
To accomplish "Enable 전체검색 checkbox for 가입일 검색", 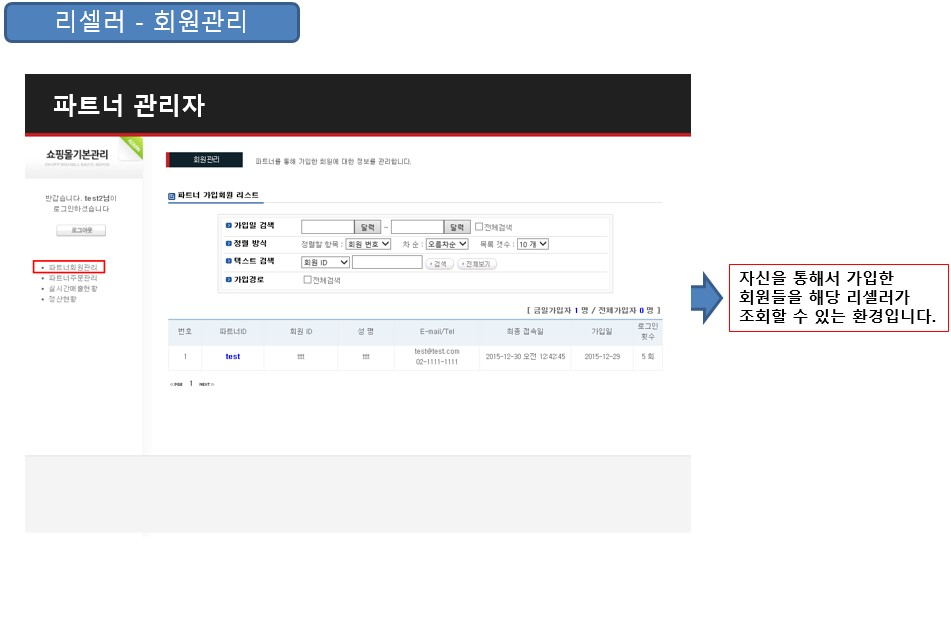I will pyautogui.click(x=479, y=227).
